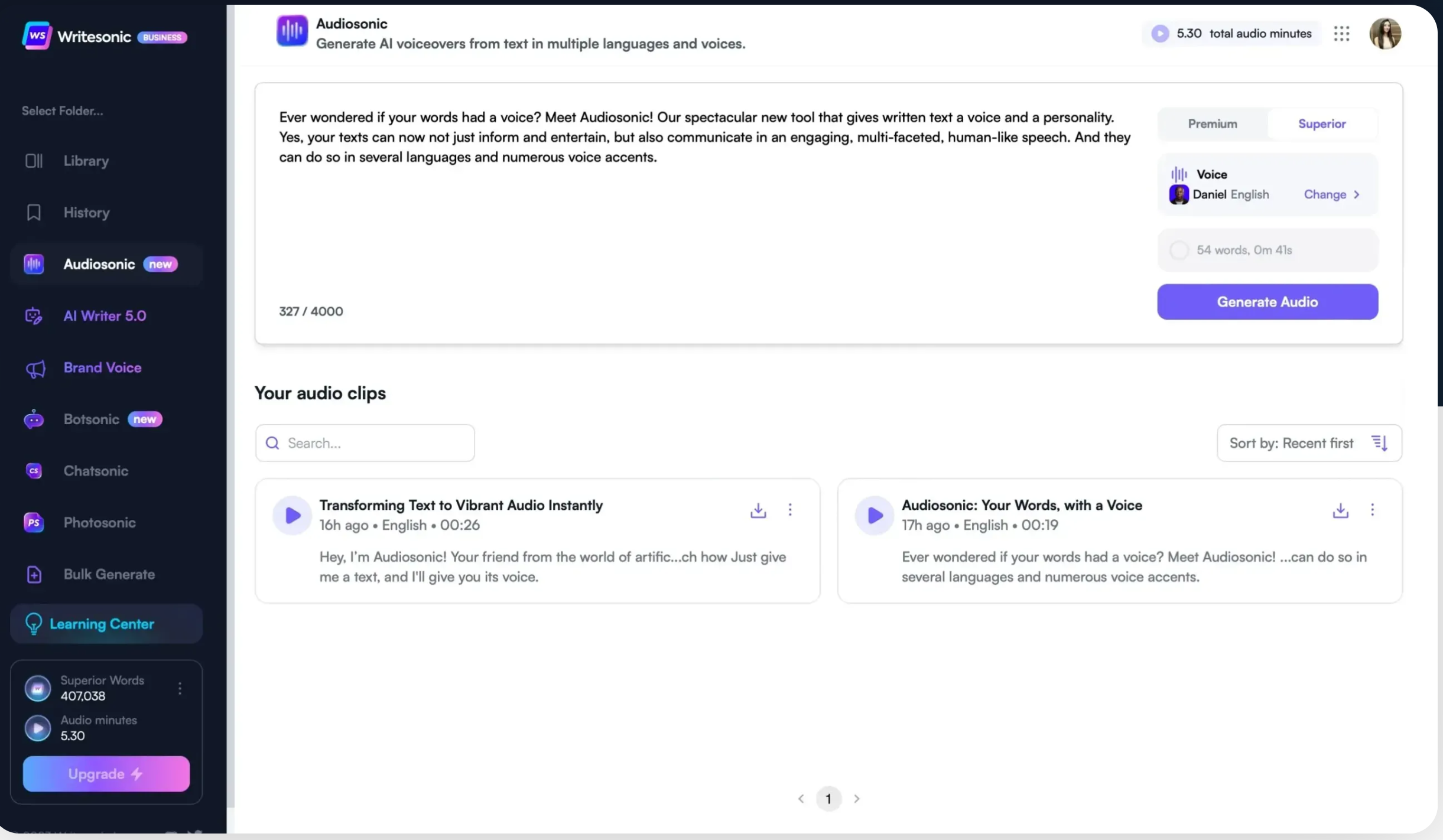Open the Photosonic PS icon
The height and width of the screenshot is (840, 1443).
34,523
